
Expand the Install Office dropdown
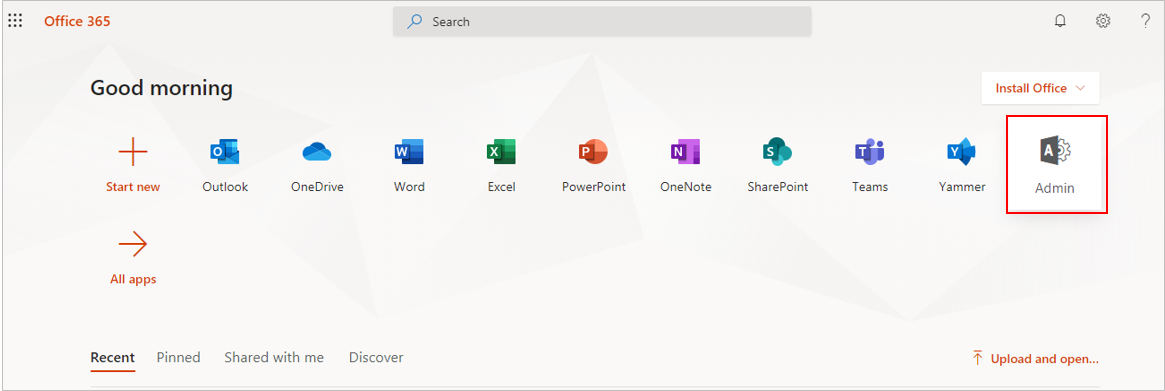(1040, 88)
